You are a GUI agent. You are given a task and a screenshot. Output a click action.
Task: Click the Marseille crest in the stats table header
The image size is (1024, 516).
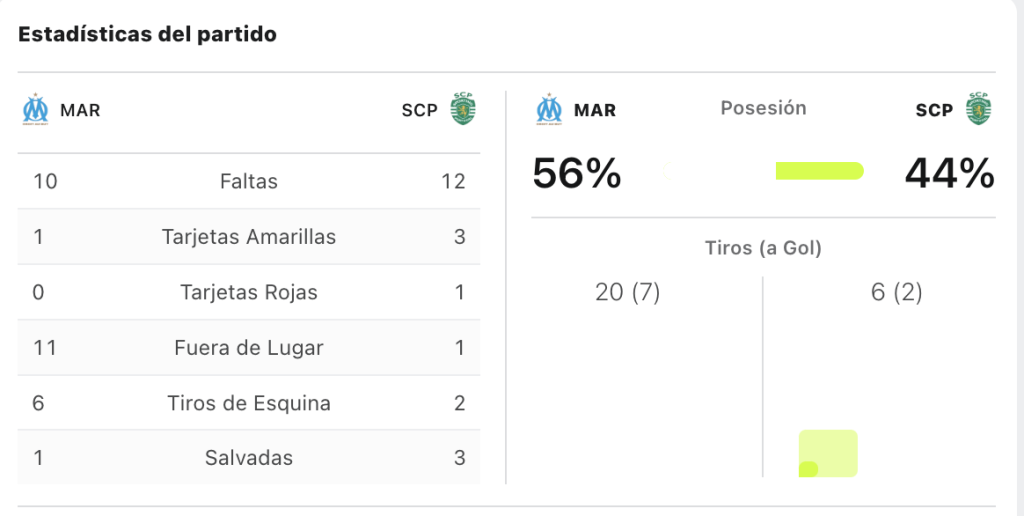[x=35, y=109]
